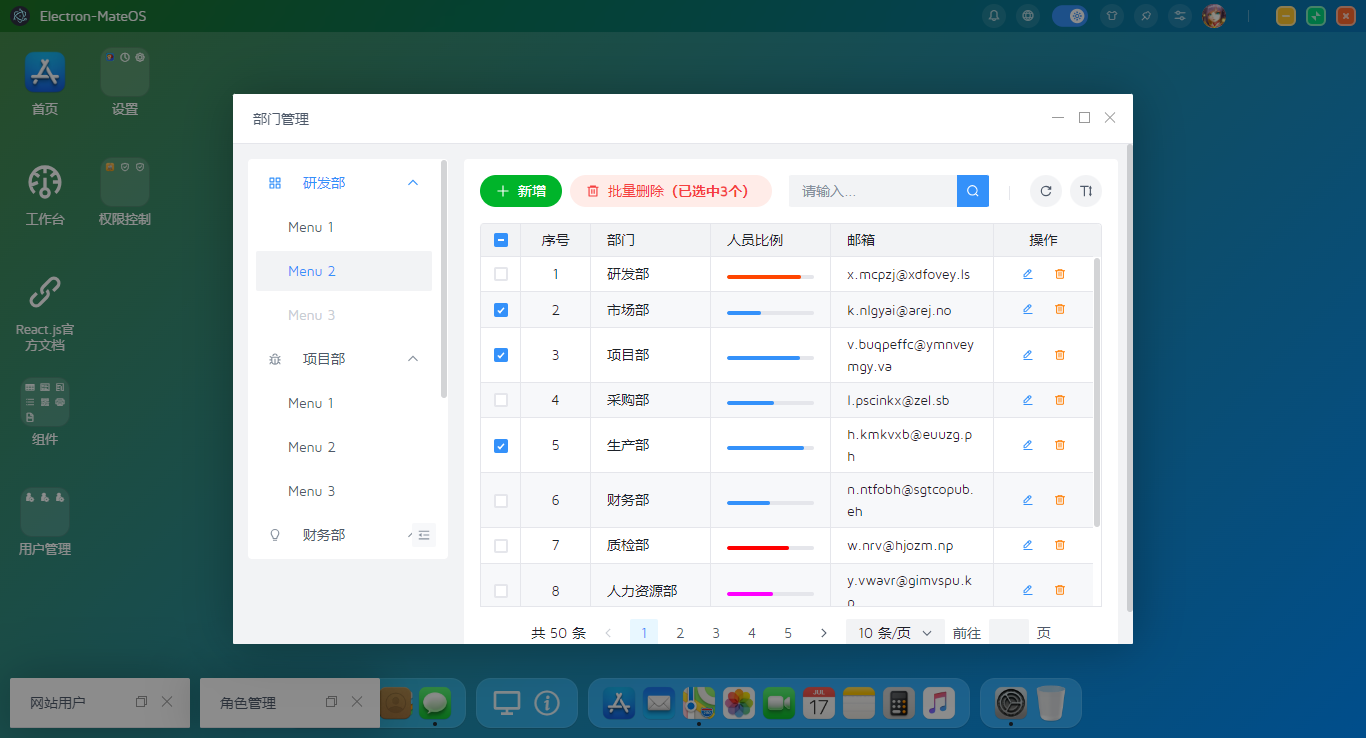1366x738 pixels.
Task: Open the table density settings icon
Action: click(x=1086, y=191)
